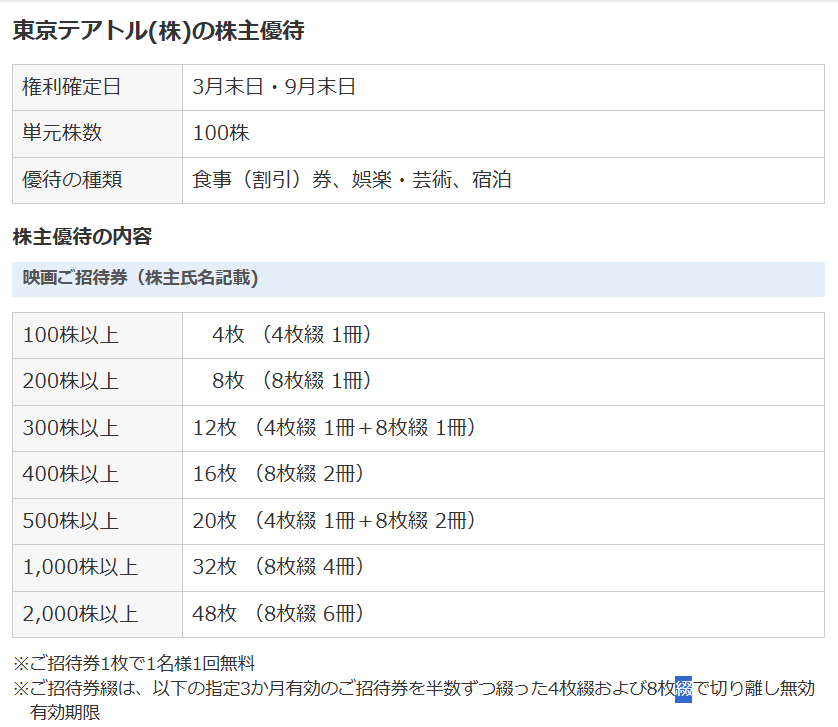
Task: Click the 食事（割引）券、娯楽・芸術、宿泊 text
Action: (352, 180)
